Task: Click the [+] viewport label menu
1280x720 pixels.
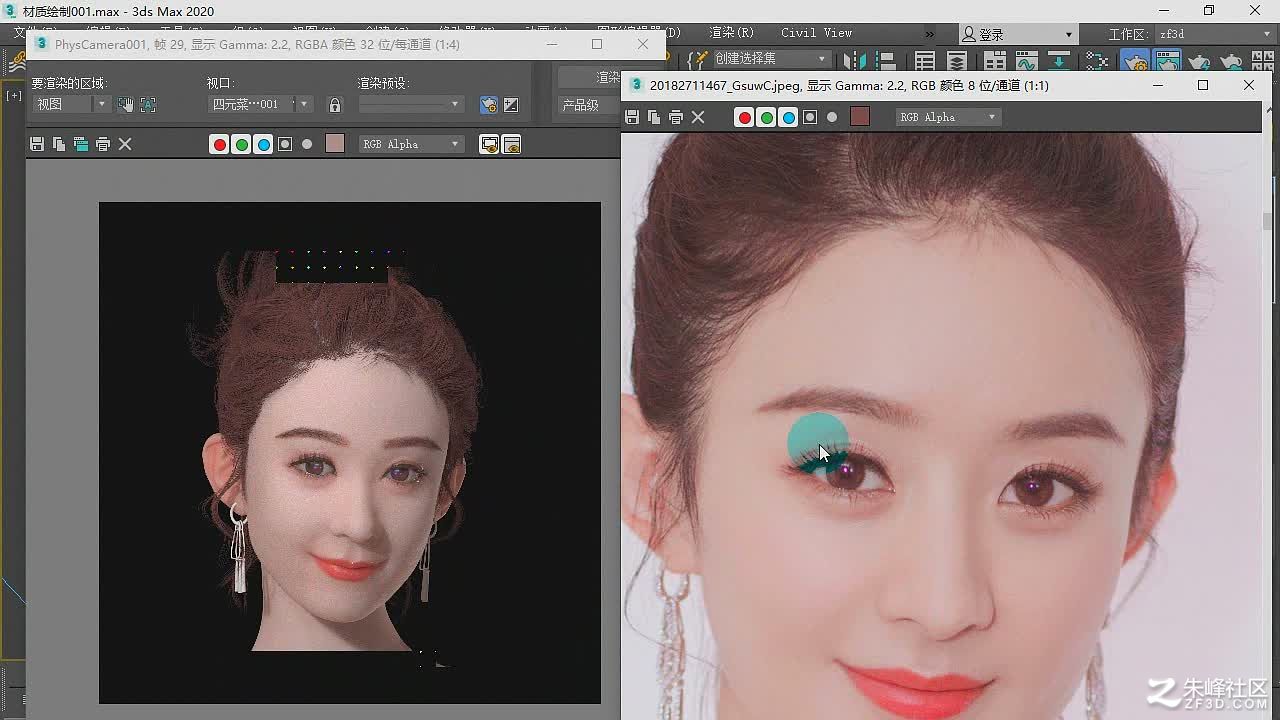Action: coord(13,96)
